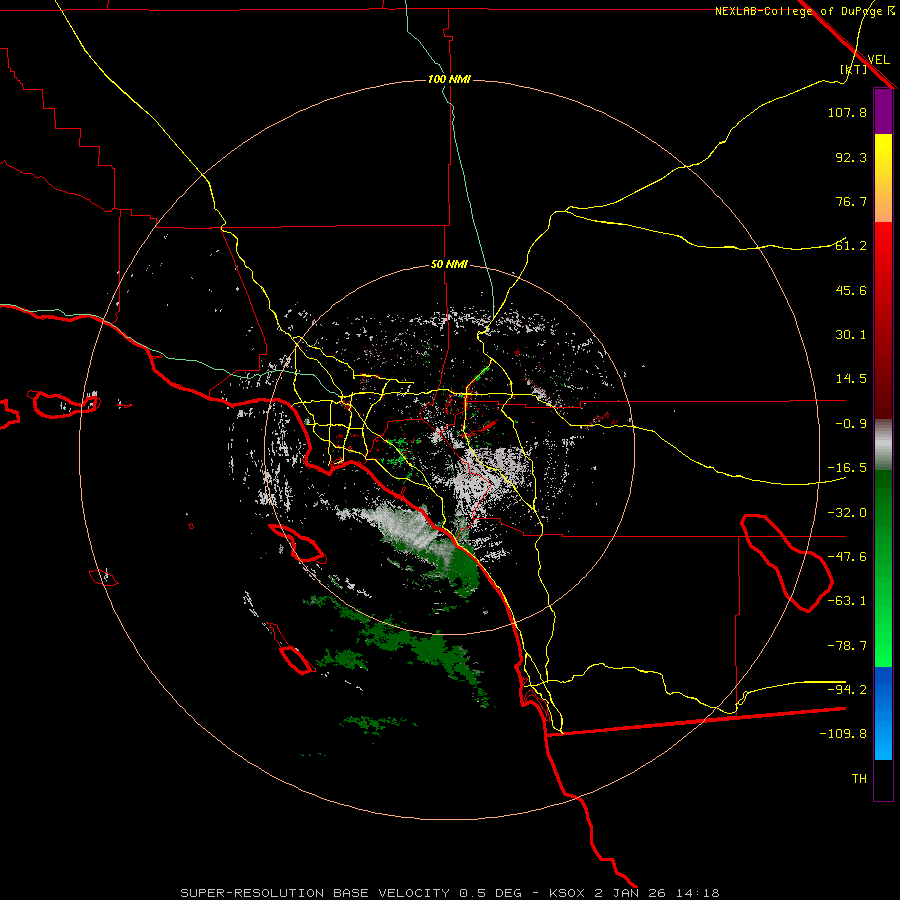The image size is (900, 900).
Task: Click the -47.6 legend value
Action: click(847, 557)
